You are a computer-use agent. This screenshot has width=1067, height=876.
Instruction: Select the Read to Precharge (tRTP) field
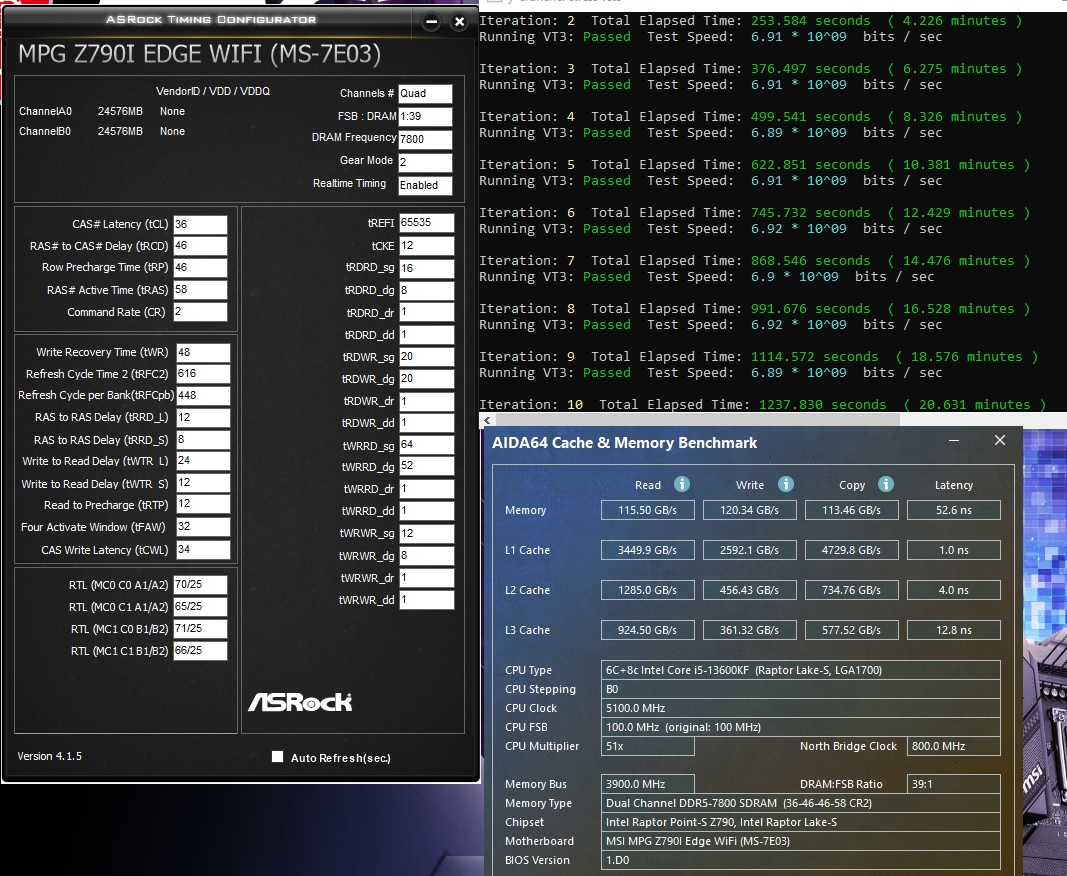(x=203, y=504)
